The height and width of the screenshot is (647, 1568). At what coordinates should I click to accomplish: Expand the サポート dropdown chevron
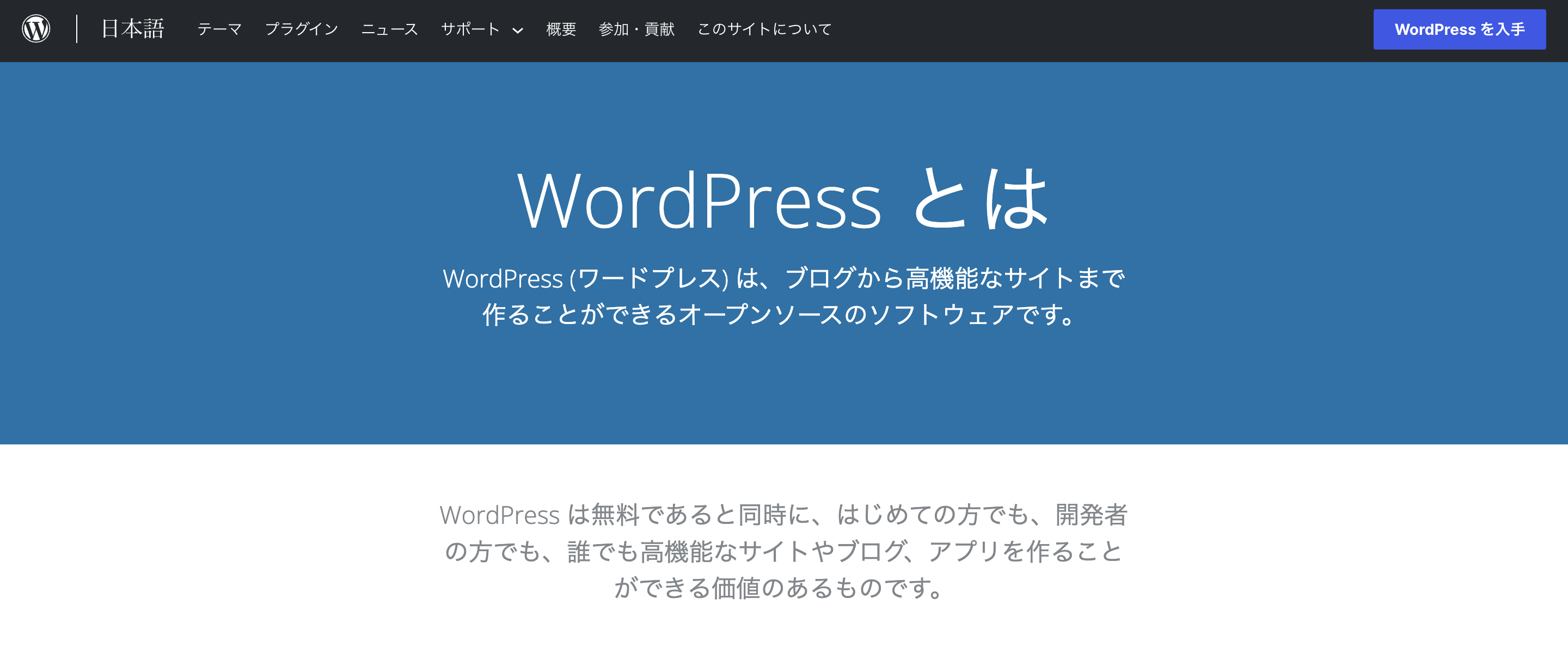click(x=518, y=30)
